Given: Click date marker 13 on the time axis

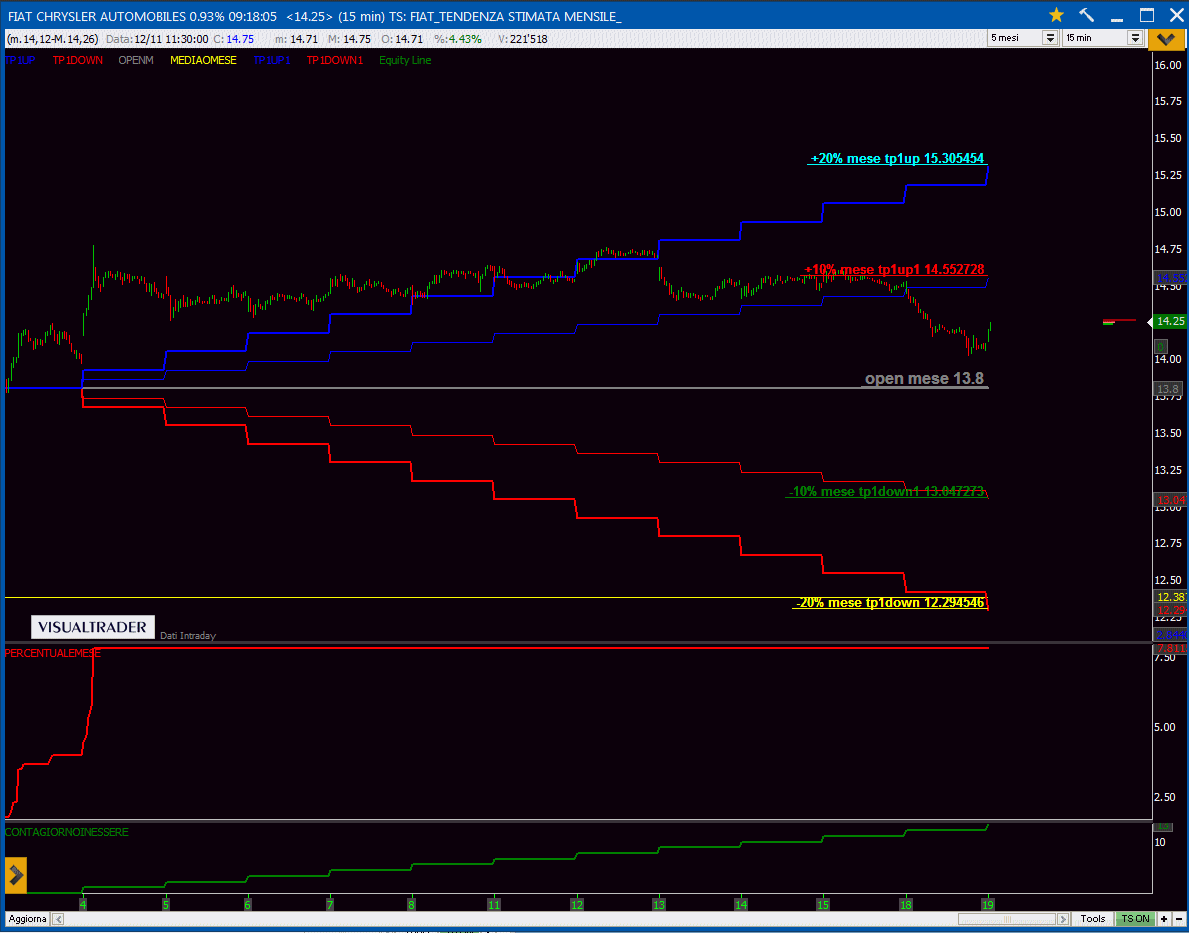Looking at the screenshot, I should click(659, 905).
